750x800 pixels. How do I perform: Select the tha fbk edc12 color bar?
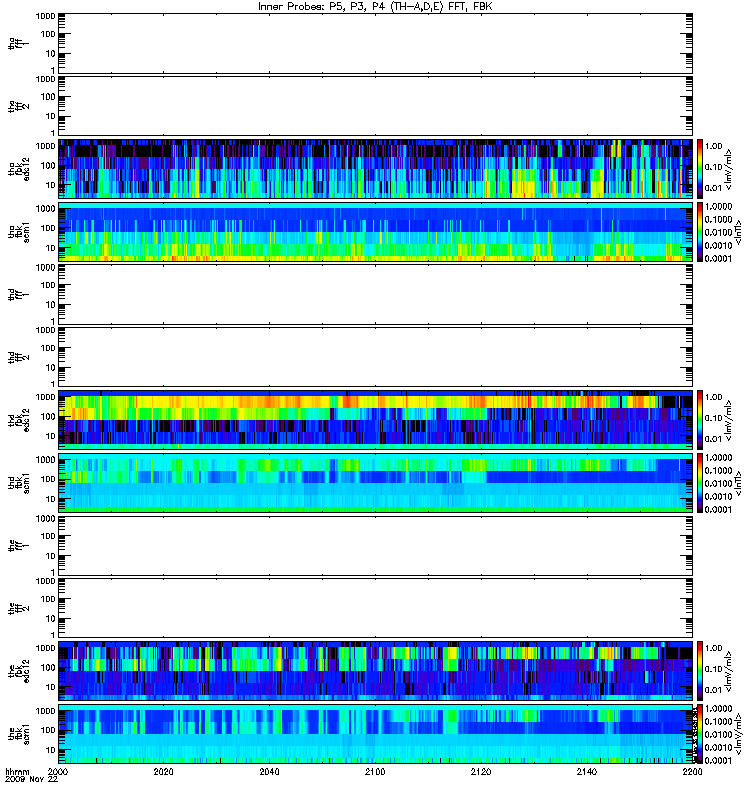700,169
